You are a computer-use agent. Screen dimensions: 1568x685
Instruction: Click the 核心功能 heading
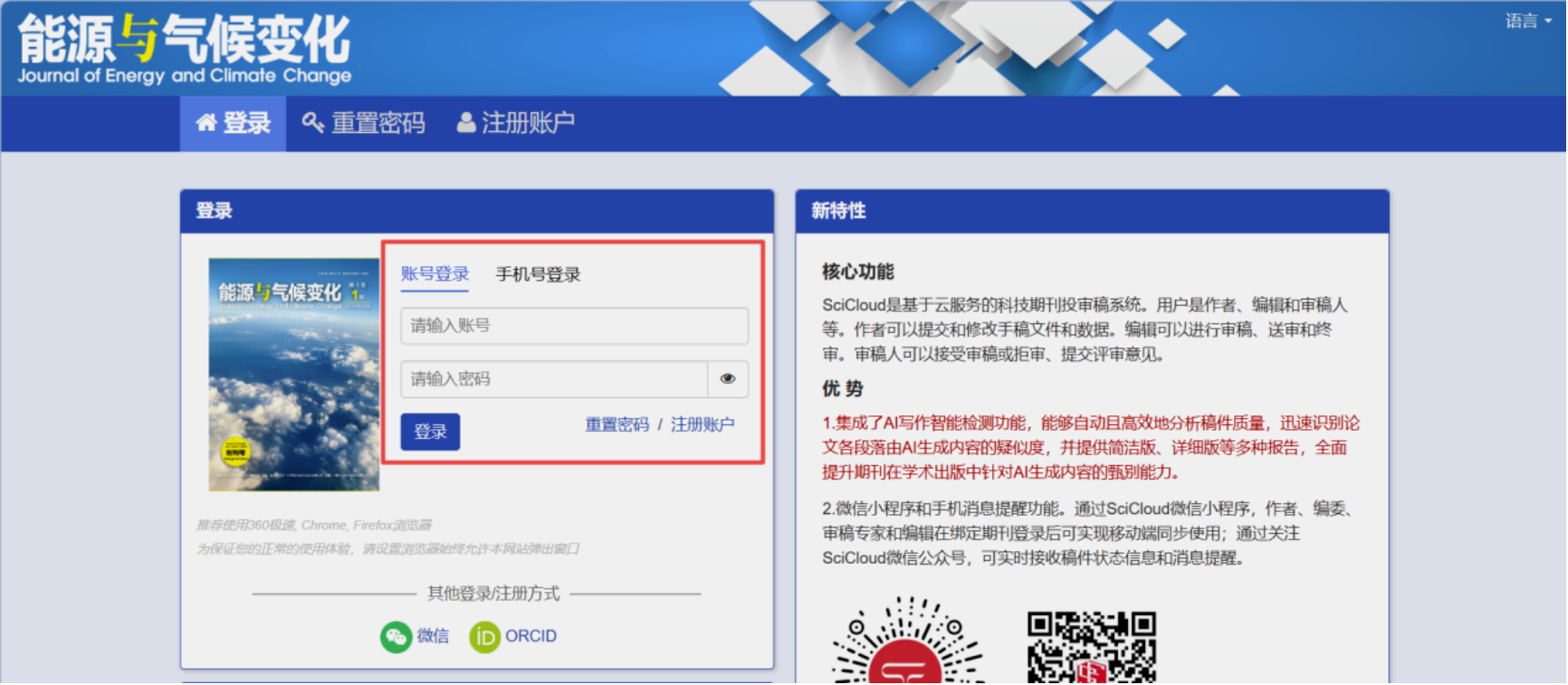point(858,271)
